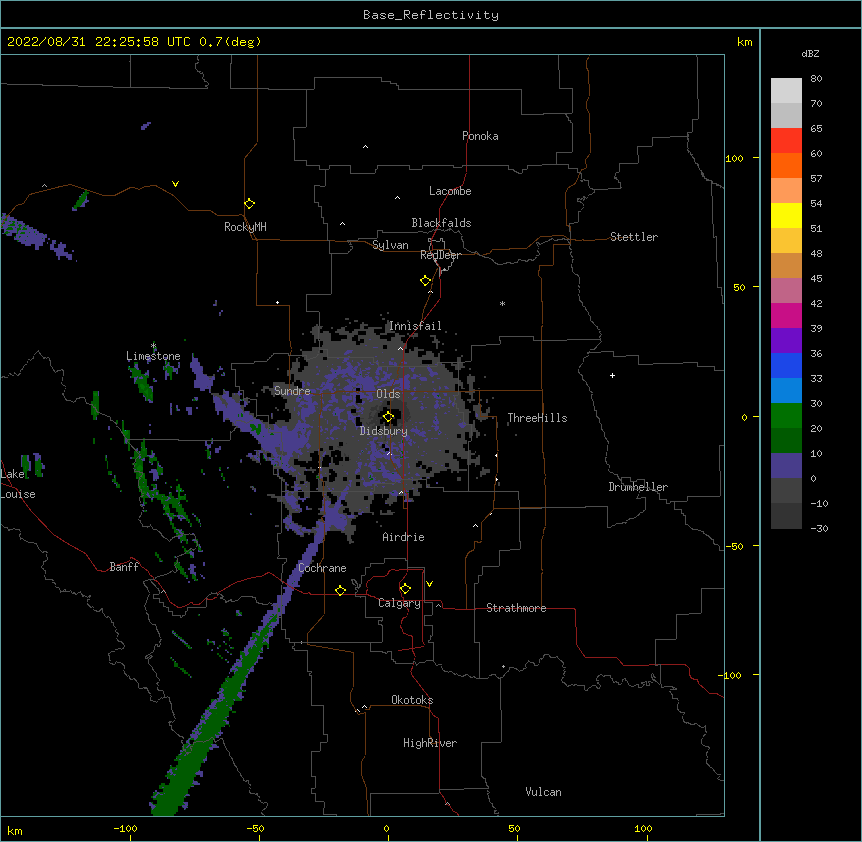Click the HighRiver label
This screenshot has height=842, width=862.
click(430, 743)
